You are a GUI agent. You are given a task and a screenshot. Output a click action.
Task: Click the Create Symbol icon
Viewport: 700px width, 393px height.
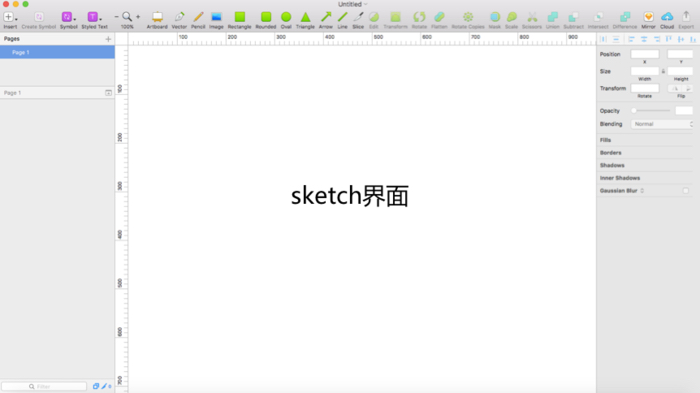(x=39, y=17)
